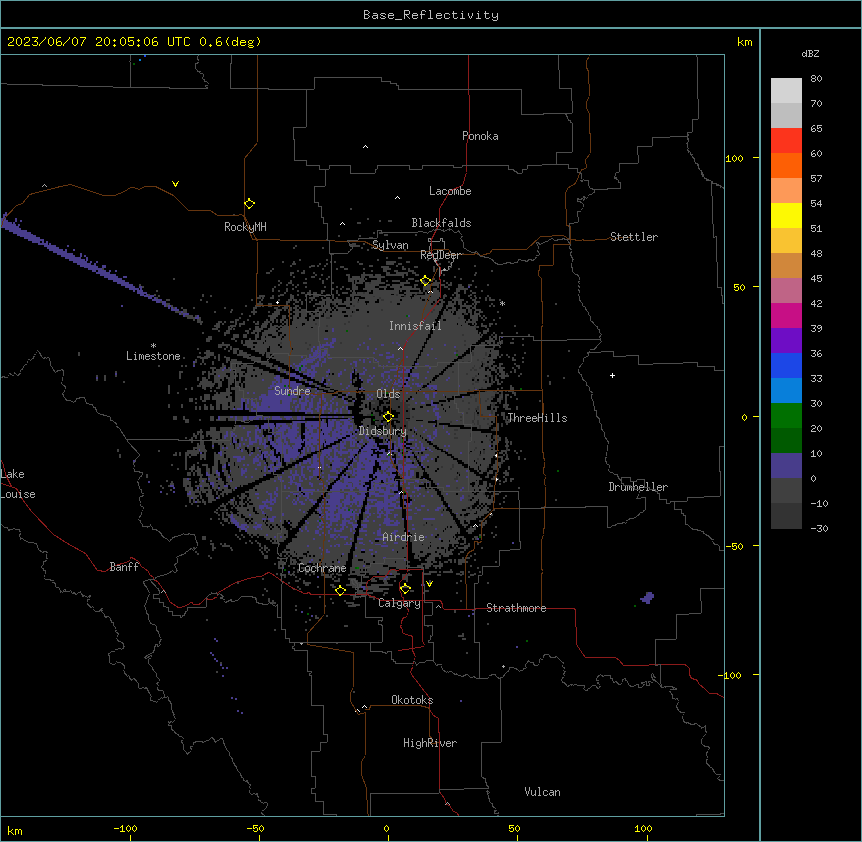Click the Base_Reflectivity title text
Image resolution: width=862 pixels, height=842 pixels.
tap(431, 15)
